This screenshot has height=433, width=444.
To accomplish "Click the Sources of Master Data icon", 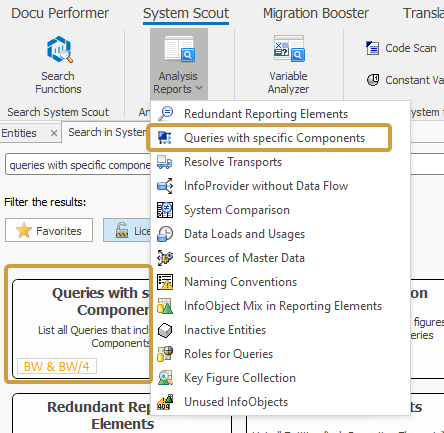I will (165, 258).
